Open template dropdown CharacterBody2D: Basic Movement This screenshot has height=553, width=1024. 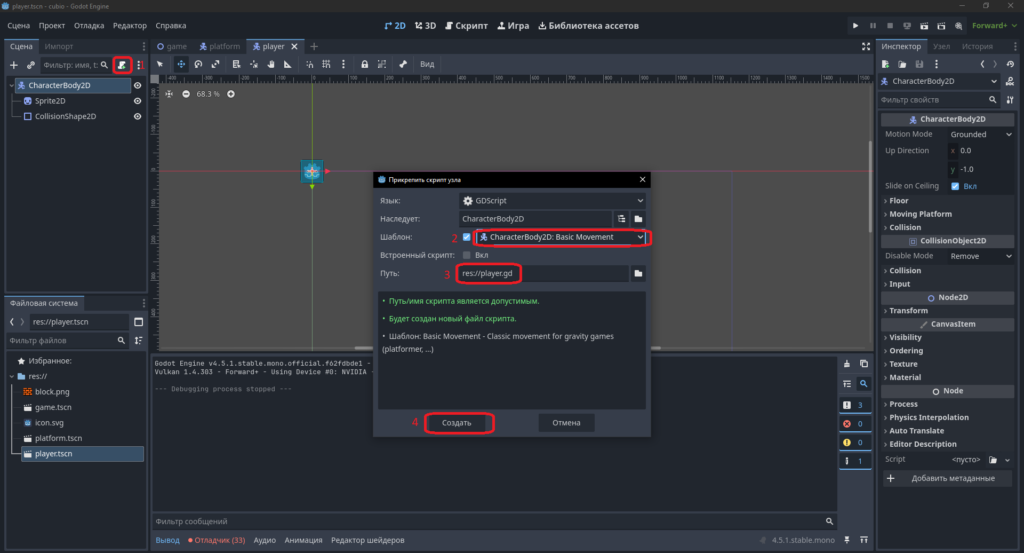(x=561, y=237)
